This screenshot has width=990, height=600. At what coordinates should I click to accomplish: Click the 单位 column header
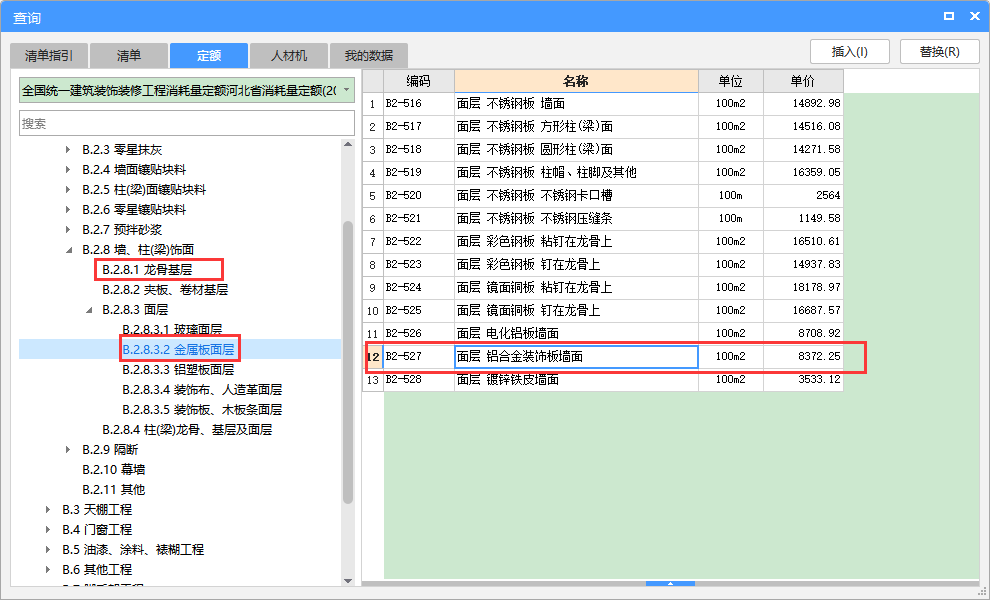(x=731, y=81)
